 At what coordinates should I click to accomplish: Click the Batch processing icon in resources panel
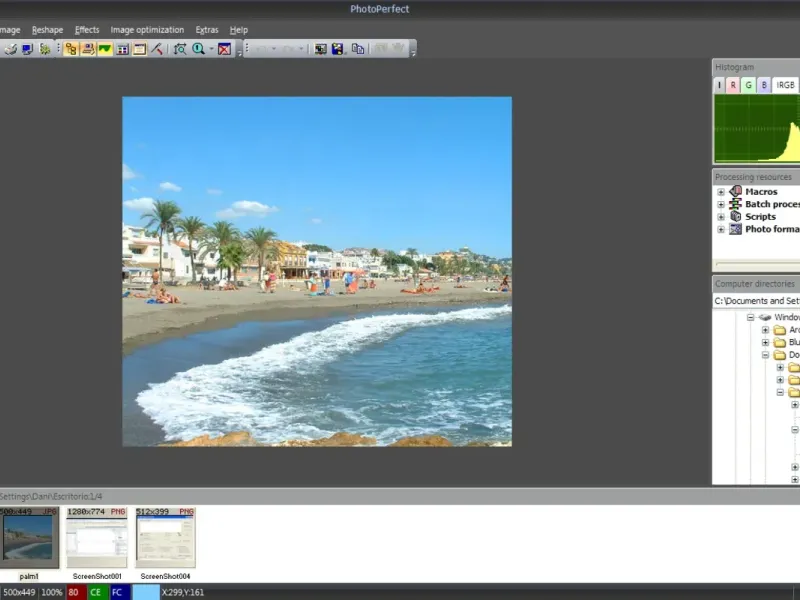point(735,204)
